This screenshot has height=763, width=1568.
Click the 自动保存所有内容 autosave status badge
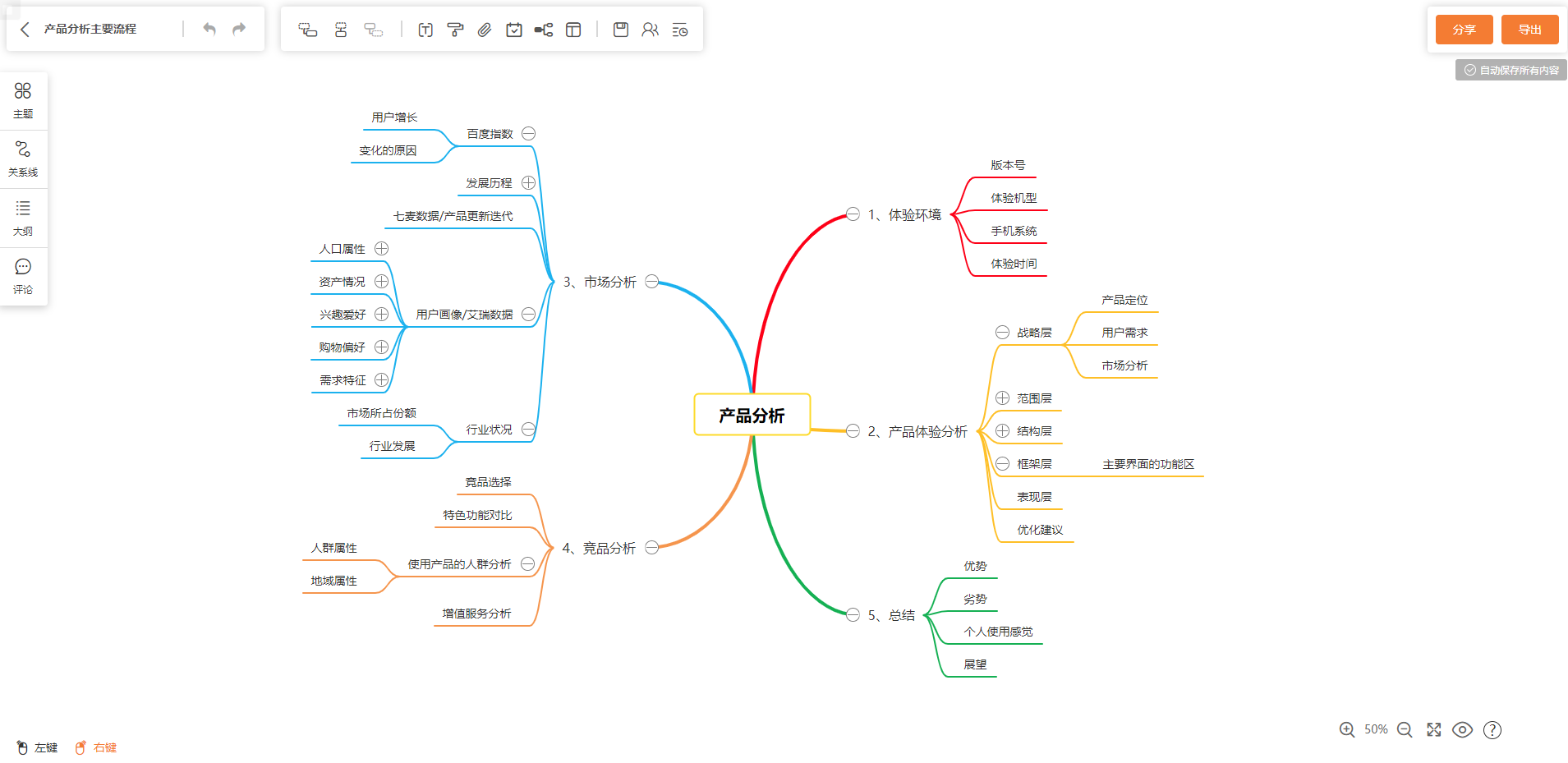pos(1511,70)
